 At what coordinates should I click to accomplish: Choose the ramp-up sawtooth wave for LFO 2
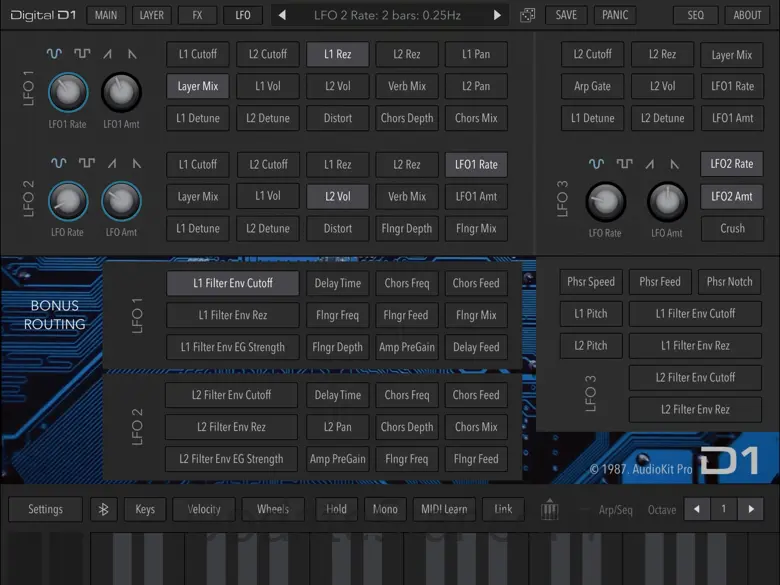[112, 163]
